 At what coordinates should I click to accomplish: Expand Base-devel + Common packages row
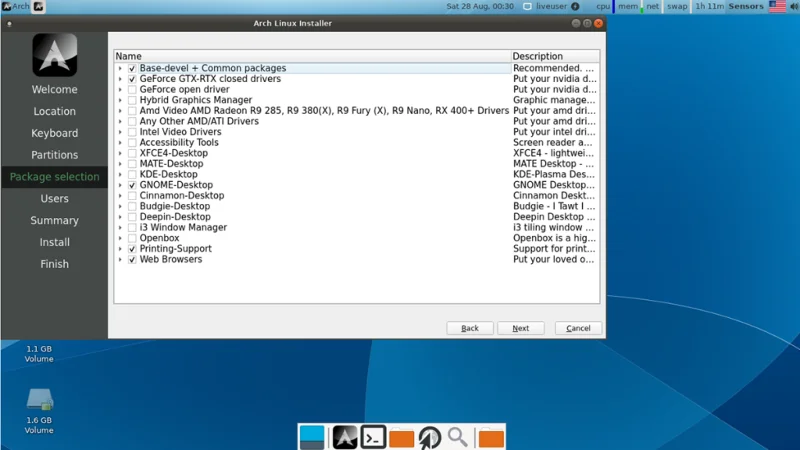120,68
